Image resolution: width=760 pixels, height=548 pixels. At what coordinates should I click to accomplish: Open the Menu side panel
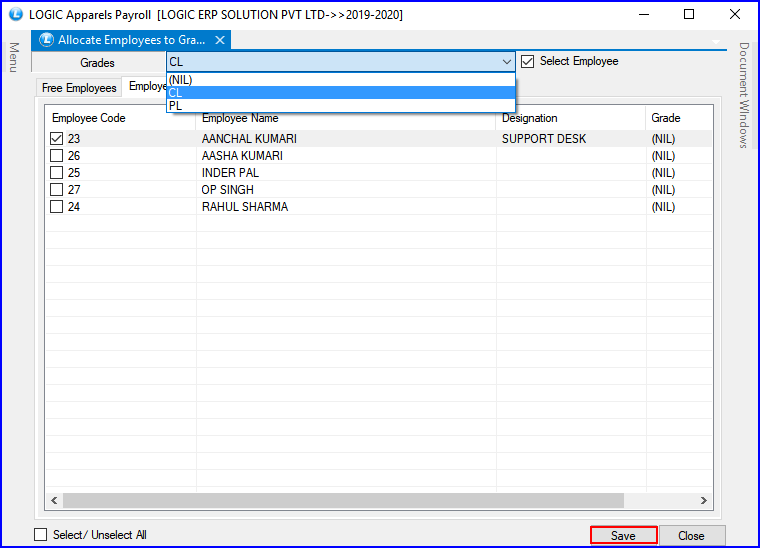point(14,57)
